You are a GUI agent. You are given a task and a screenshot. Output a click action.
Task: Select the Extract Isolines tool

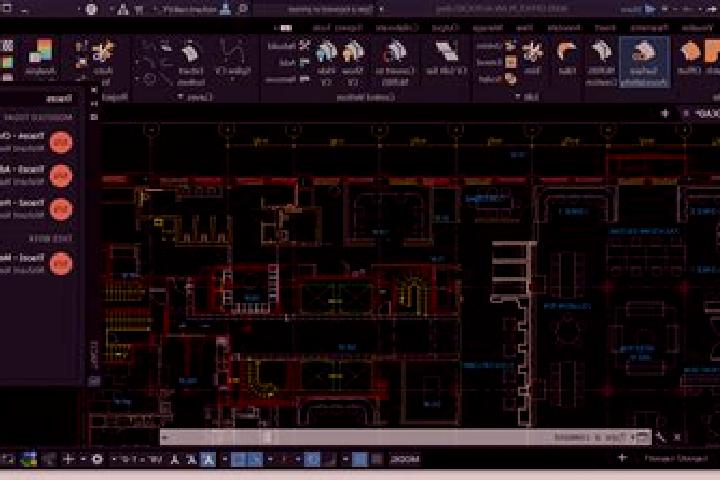(x=190, y=62)
